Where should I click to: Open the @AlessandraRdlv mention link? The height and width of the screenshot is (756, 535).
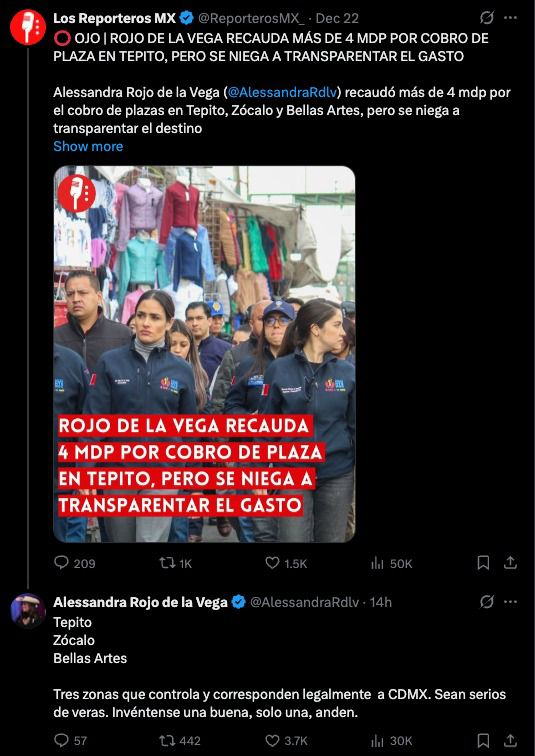click(x=282, y=92)
